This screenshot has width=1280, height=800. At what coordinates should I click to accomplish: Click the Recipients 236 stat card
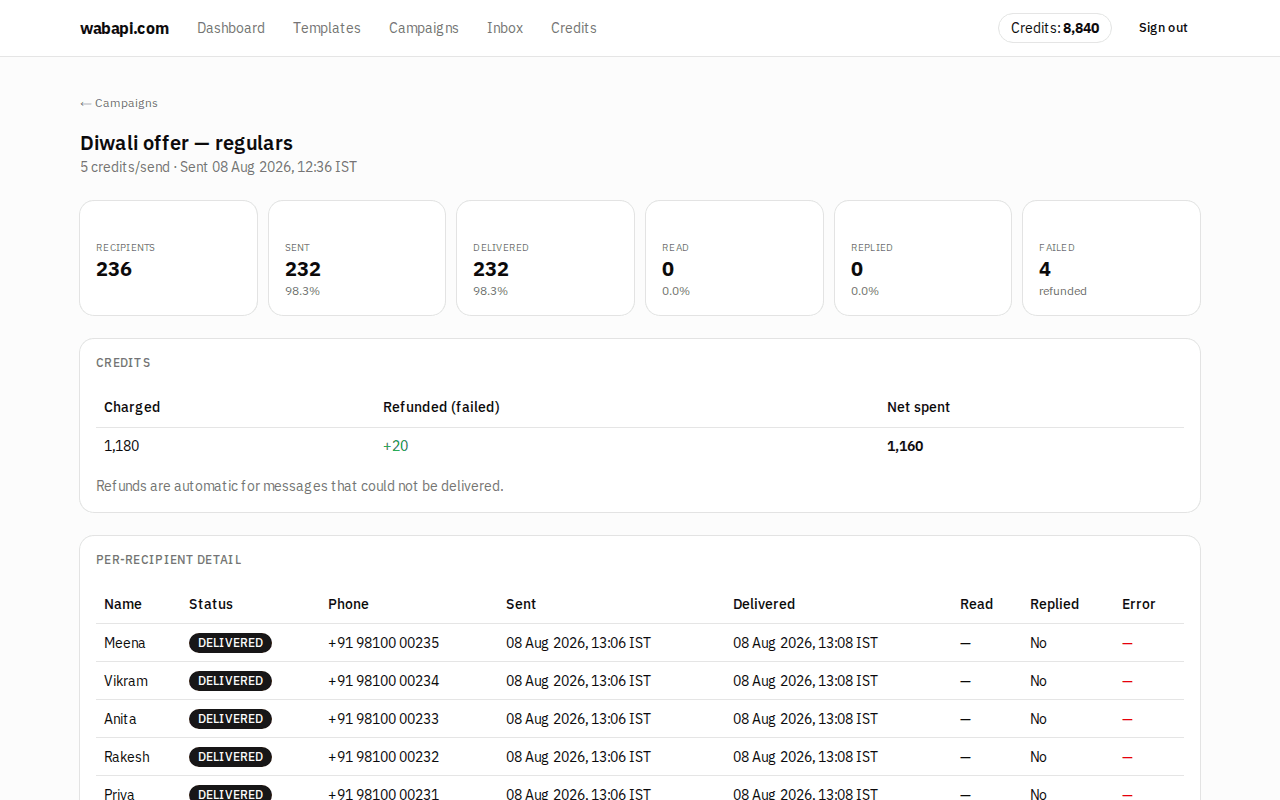pyautogui.click(x=168, y=258)
